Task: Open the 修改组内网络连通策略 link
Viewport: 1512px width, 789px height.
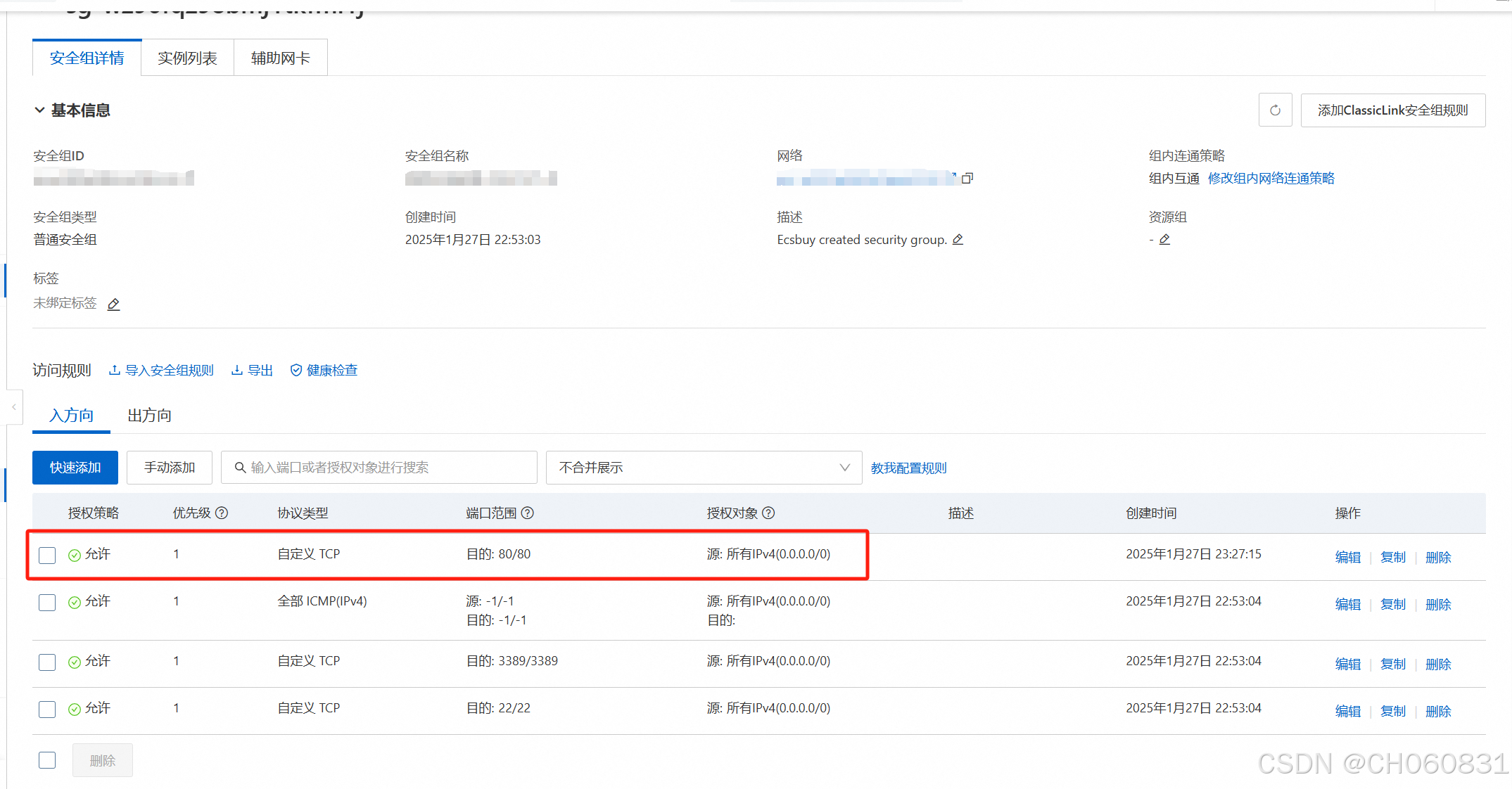Action: [1271, 179]
